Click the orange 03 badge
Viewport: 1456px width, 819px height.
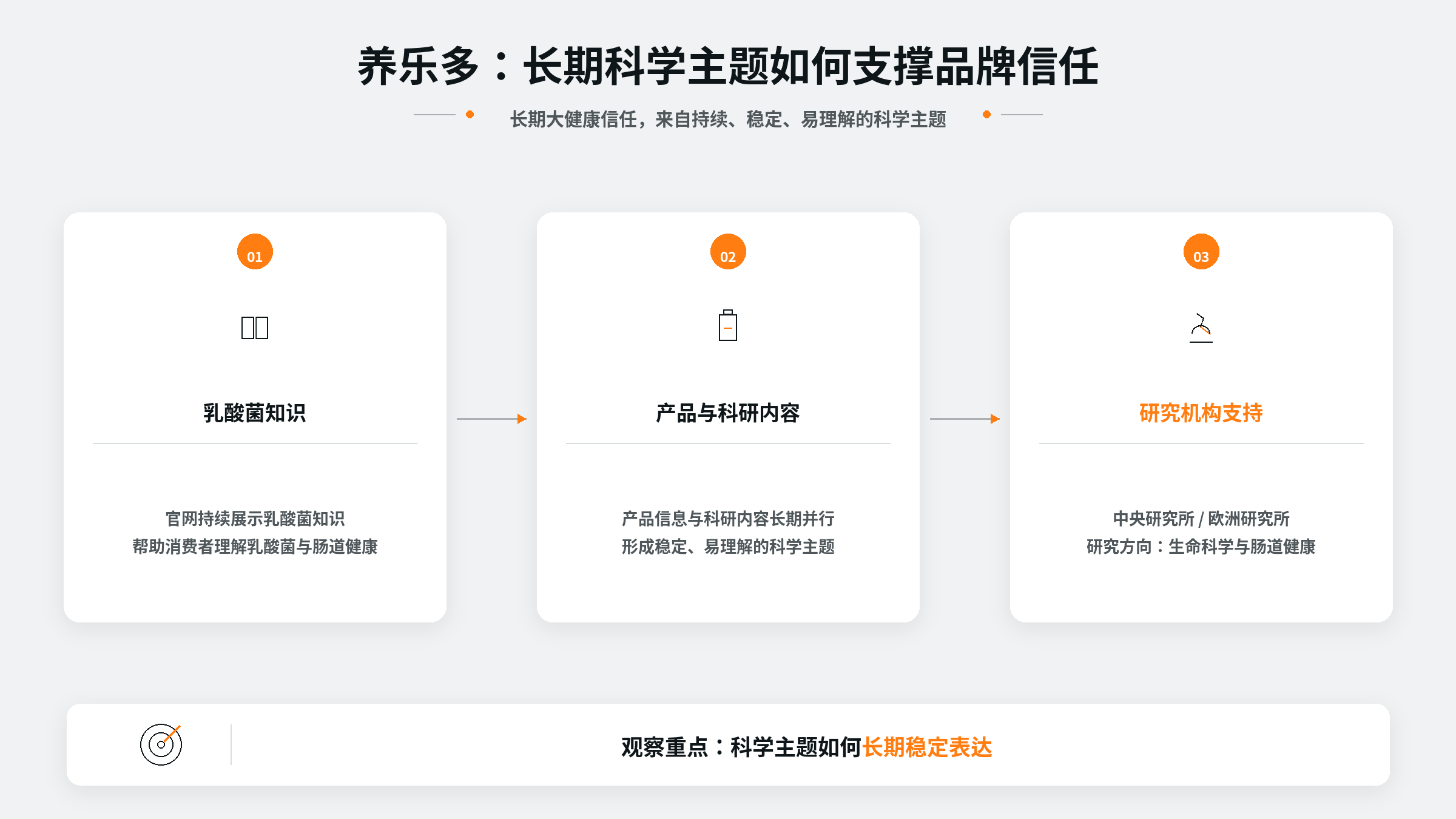[x=1201, y=252]
